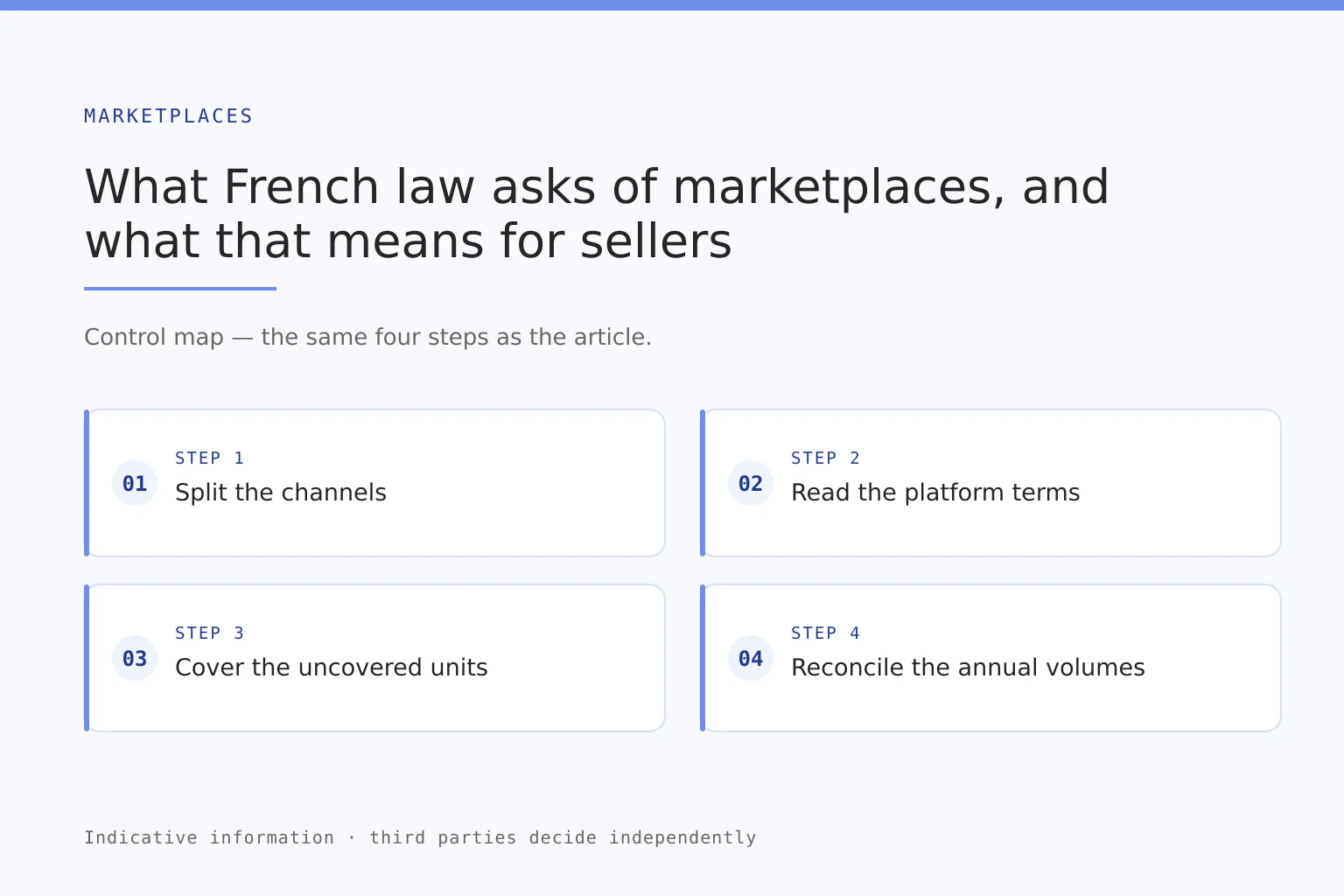Select Reconcile the annual volumes card
This screenshot has width=1344, height=896.
(990, 658)
